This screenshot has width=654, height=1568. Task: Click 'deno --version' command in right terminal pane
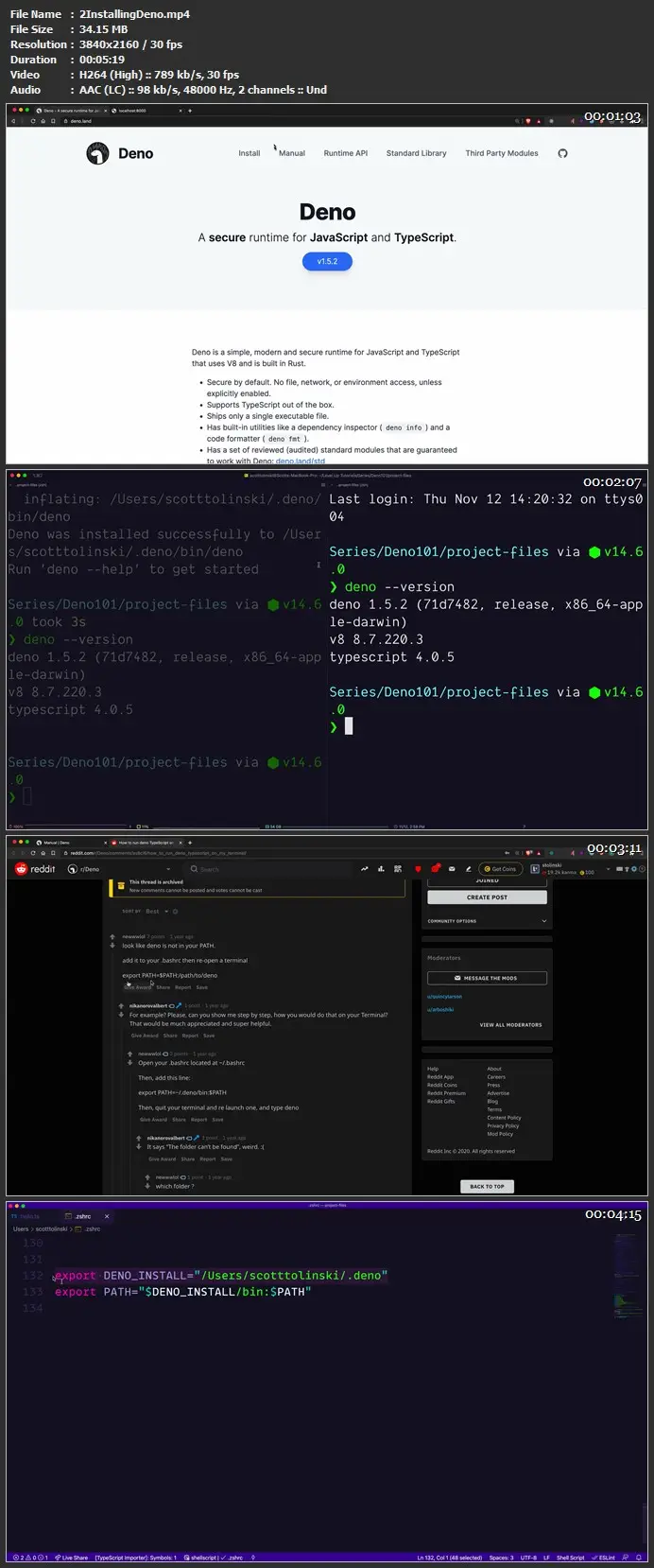click(400, 587)
